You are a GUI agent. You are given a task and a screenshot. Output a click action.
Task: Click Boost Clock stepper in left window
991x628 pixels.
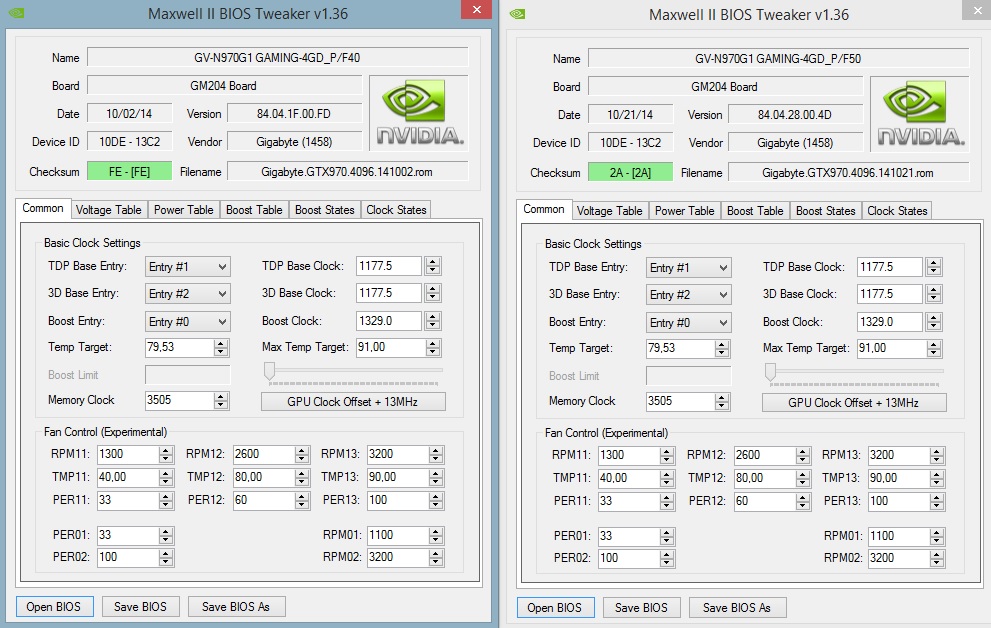point(432,321)
